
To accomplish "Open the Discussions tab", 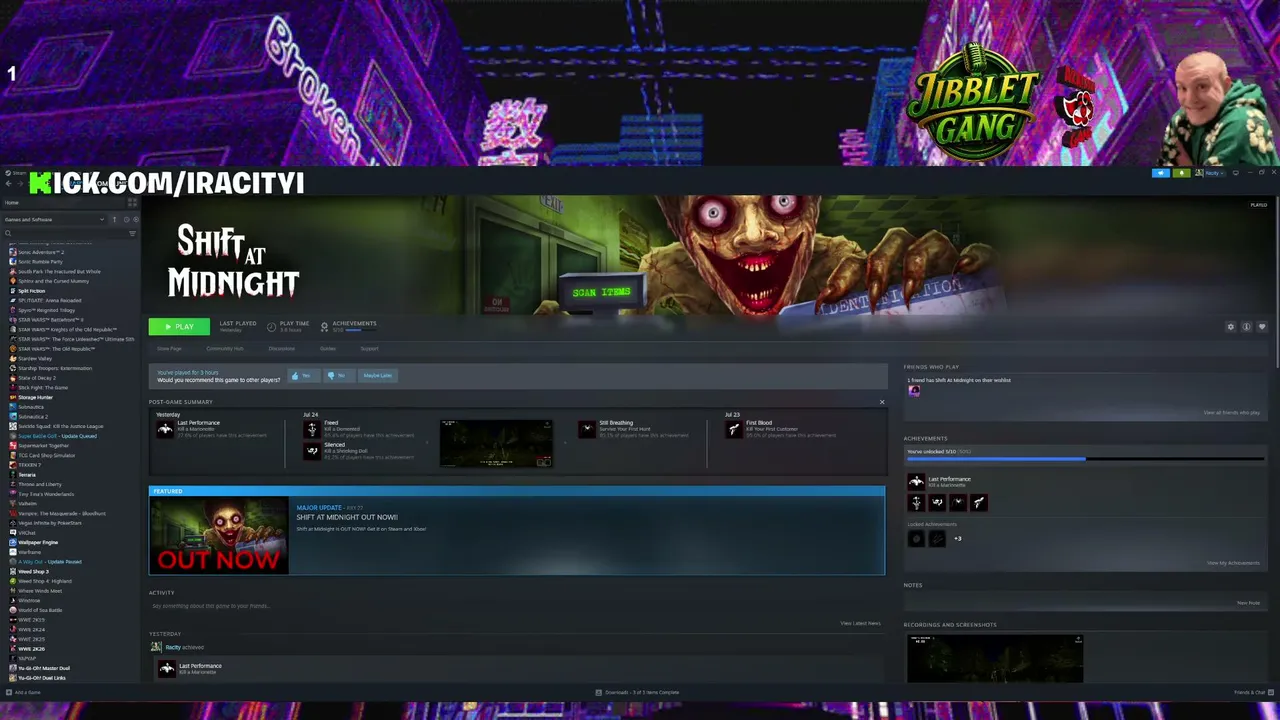I will (282, 349).
